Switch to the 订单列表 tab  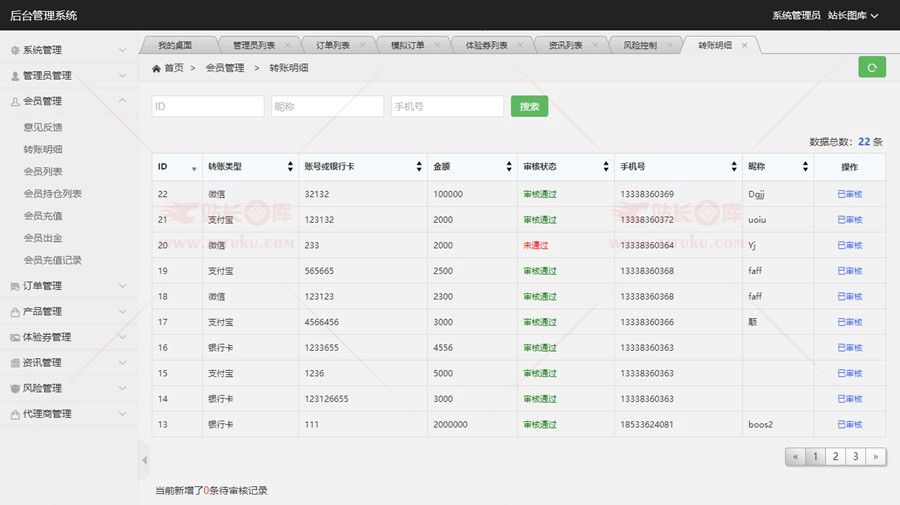pos(333,45)
